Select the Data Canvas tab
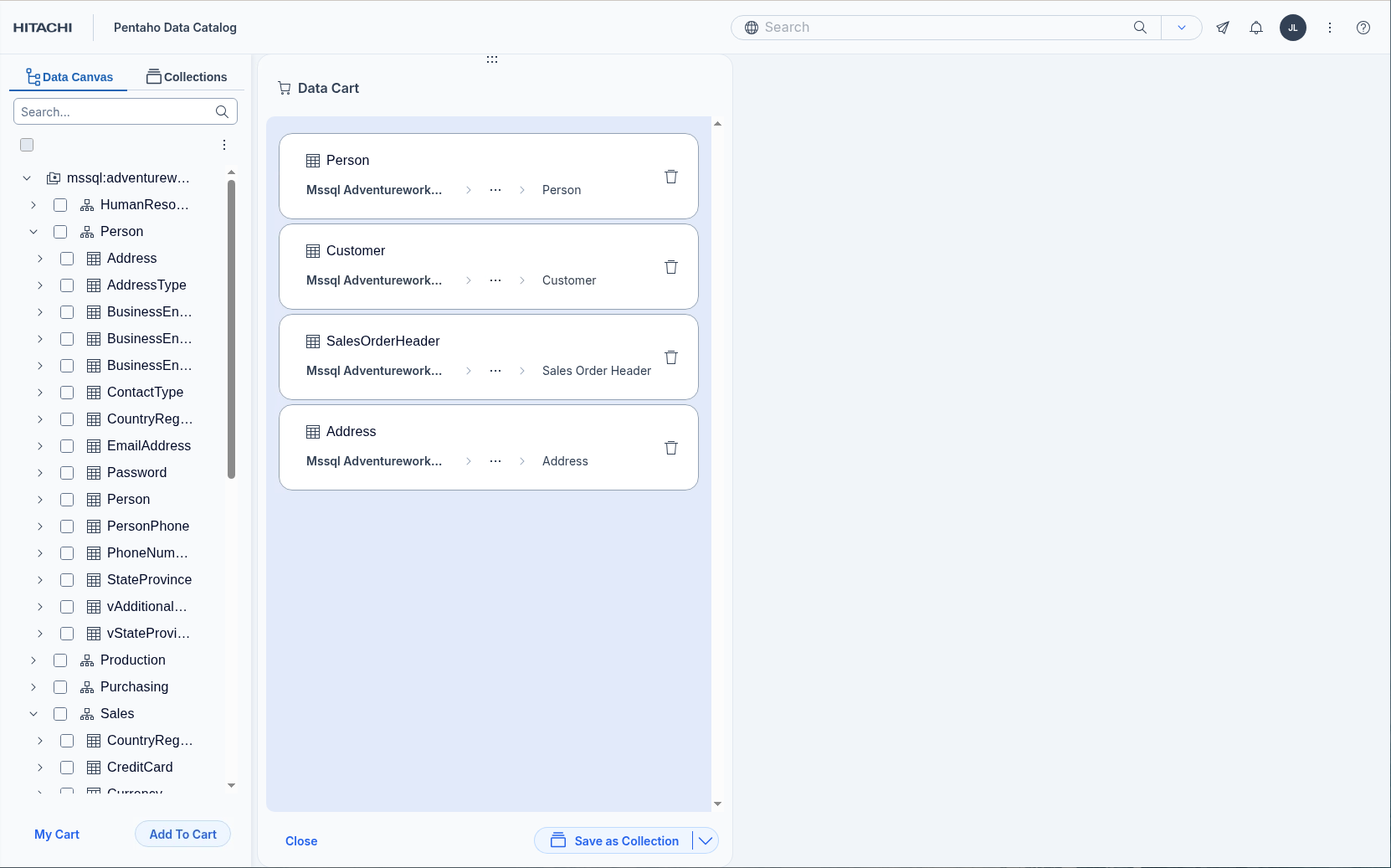The height and width of the screenshot is (868, 1391). pos(69,77)
